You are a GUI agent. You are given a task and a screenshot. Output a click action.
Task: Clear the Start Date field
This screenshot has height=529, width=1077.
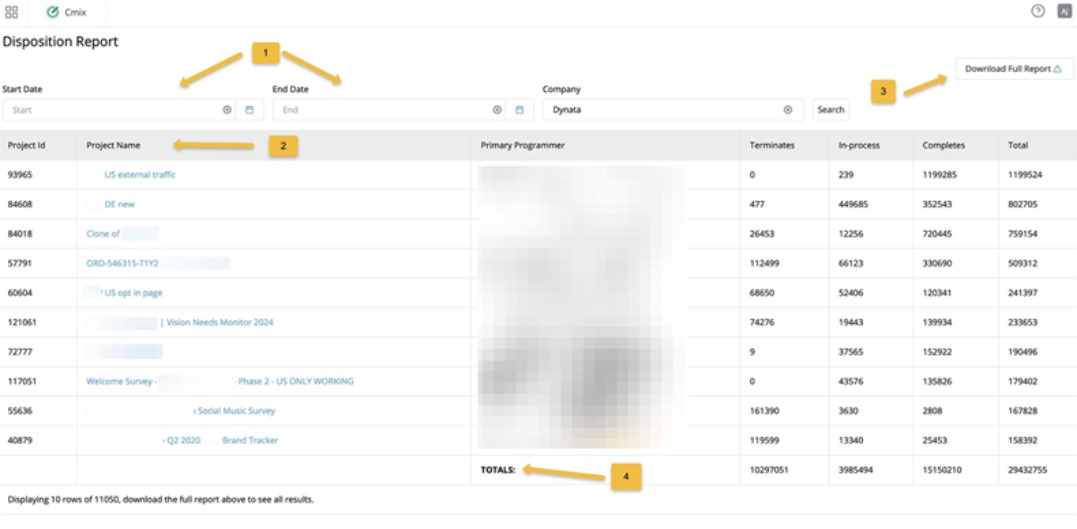pos(227,110)
